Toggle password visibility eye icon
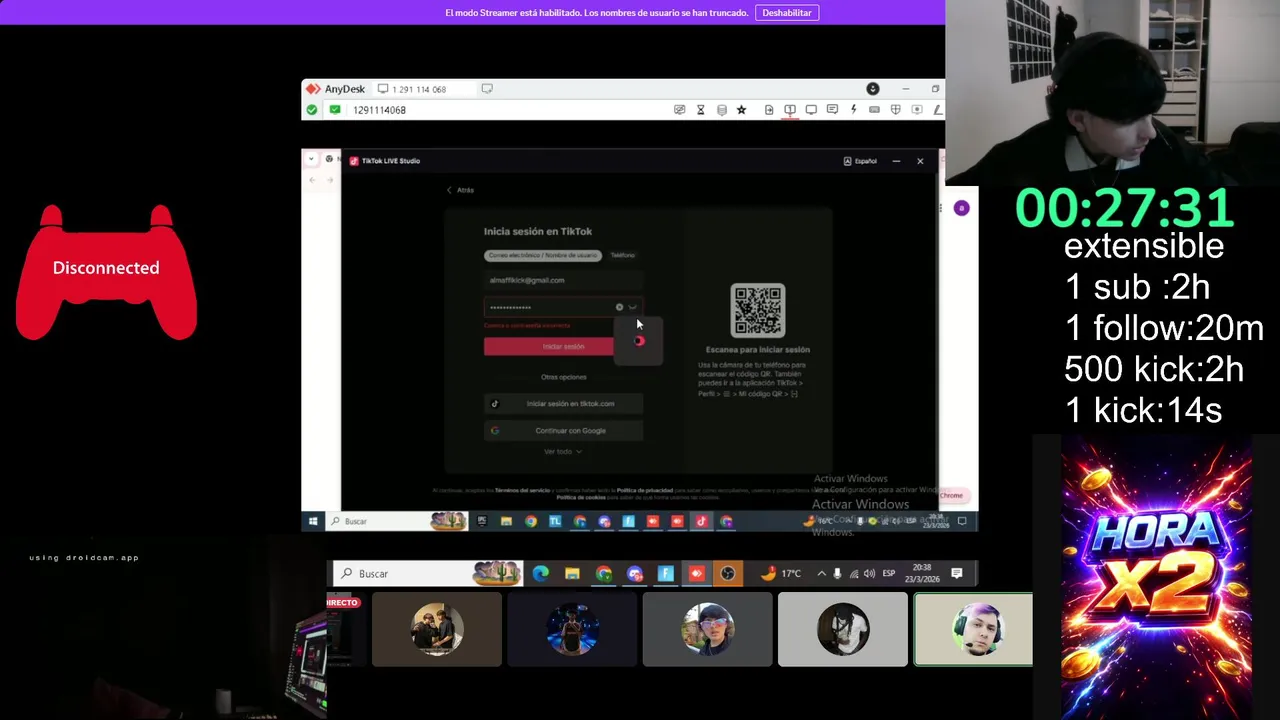This screenshot has width=1280, height=720. coord(633,307)
